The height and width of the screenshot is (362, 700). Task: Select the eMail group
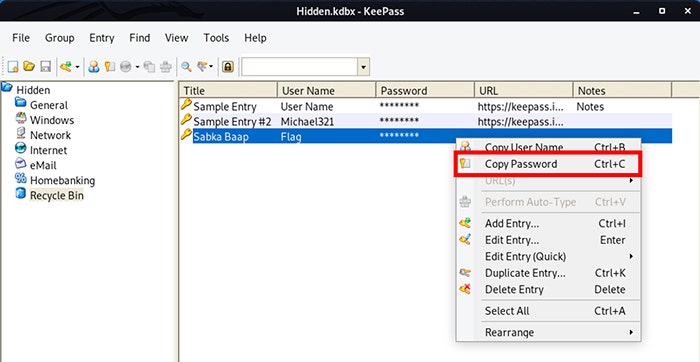click(x=43, y=166)
